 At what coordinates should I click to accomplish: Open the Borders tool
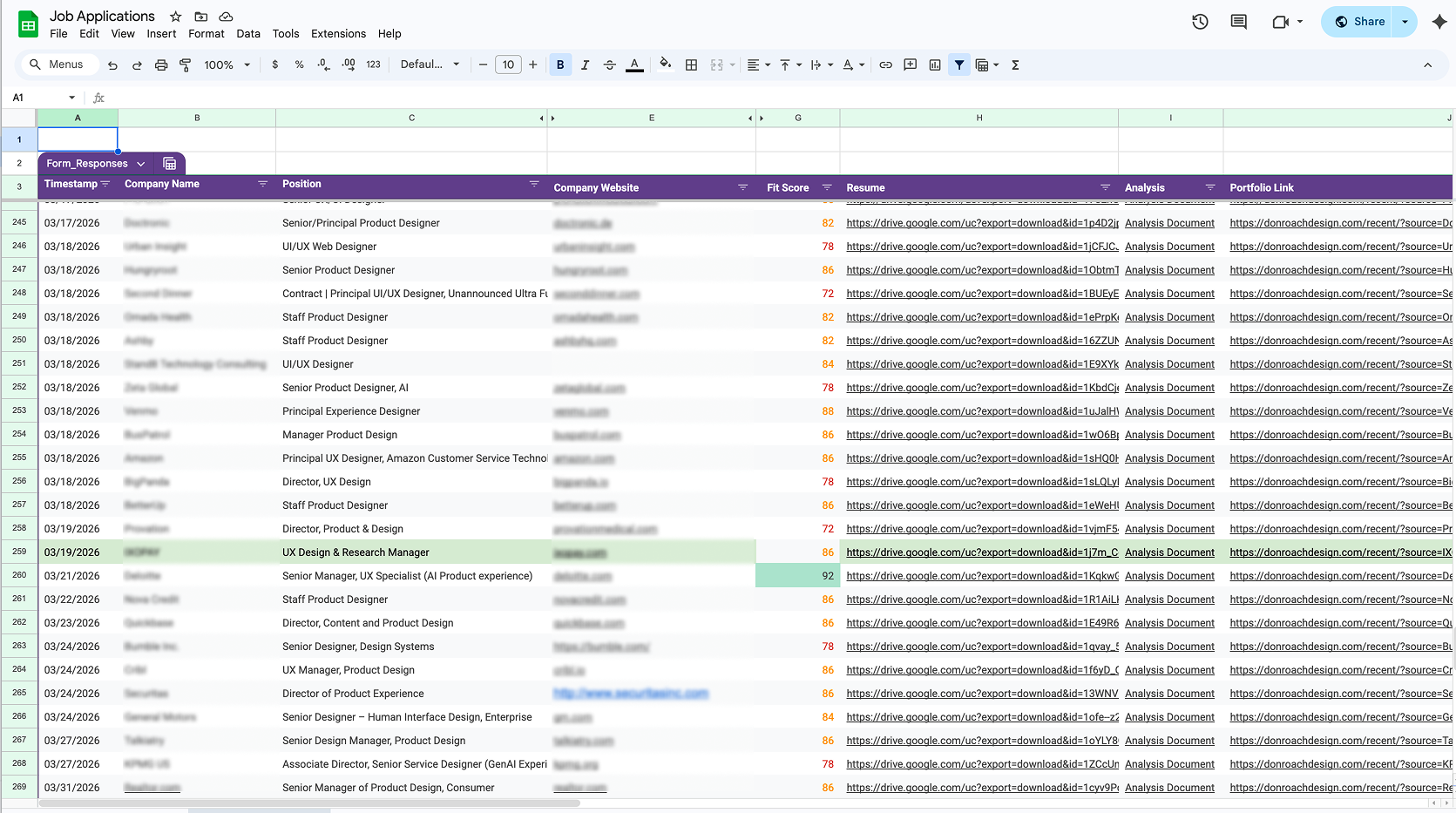691,64
